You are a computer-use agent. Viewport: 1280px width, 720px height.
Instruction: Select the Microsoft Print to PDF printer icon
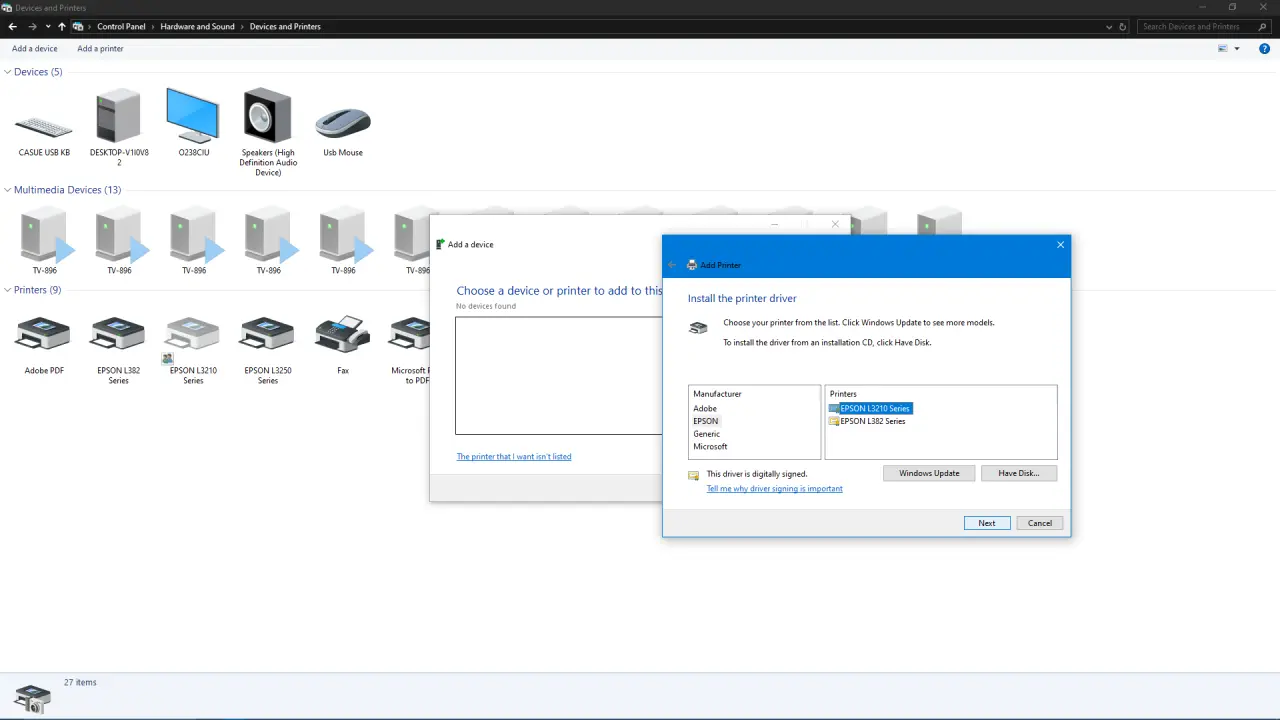[410, 348]
